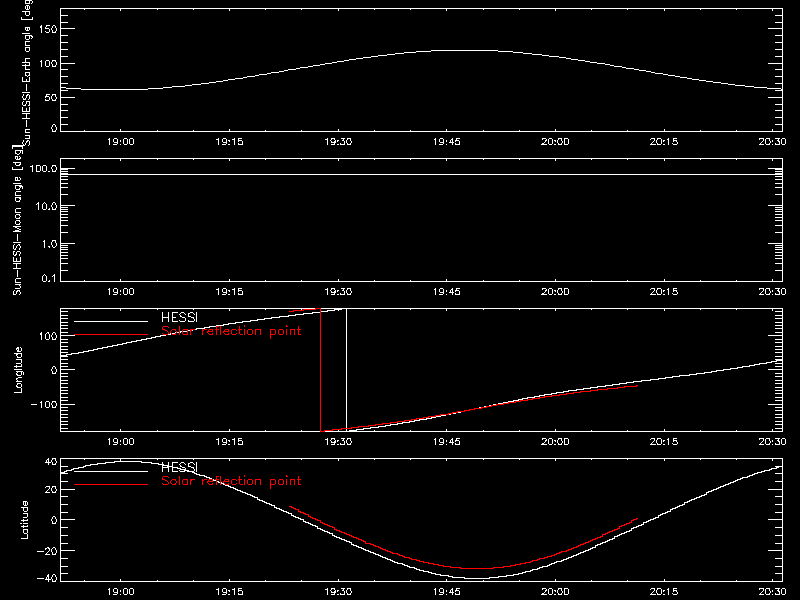Click the "Latitude" y-axis label
800x600 pixels.
pos(24,520)
